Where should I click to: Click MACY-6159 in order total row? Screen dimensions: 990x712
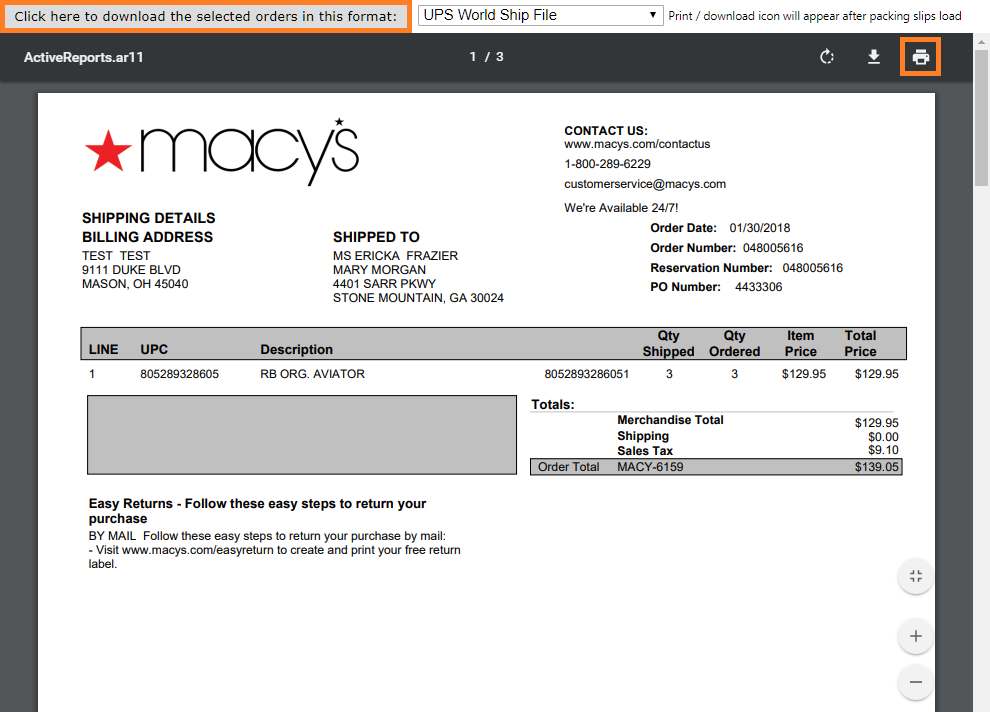tap(650, 467)
